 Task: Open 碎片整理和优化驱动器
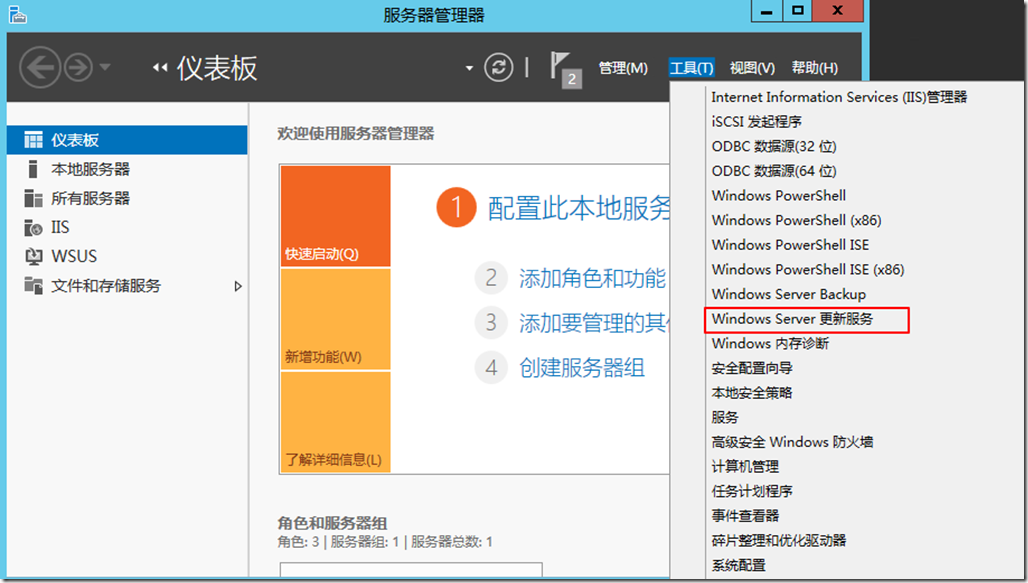pyautogui.click(x=779, y=540)
